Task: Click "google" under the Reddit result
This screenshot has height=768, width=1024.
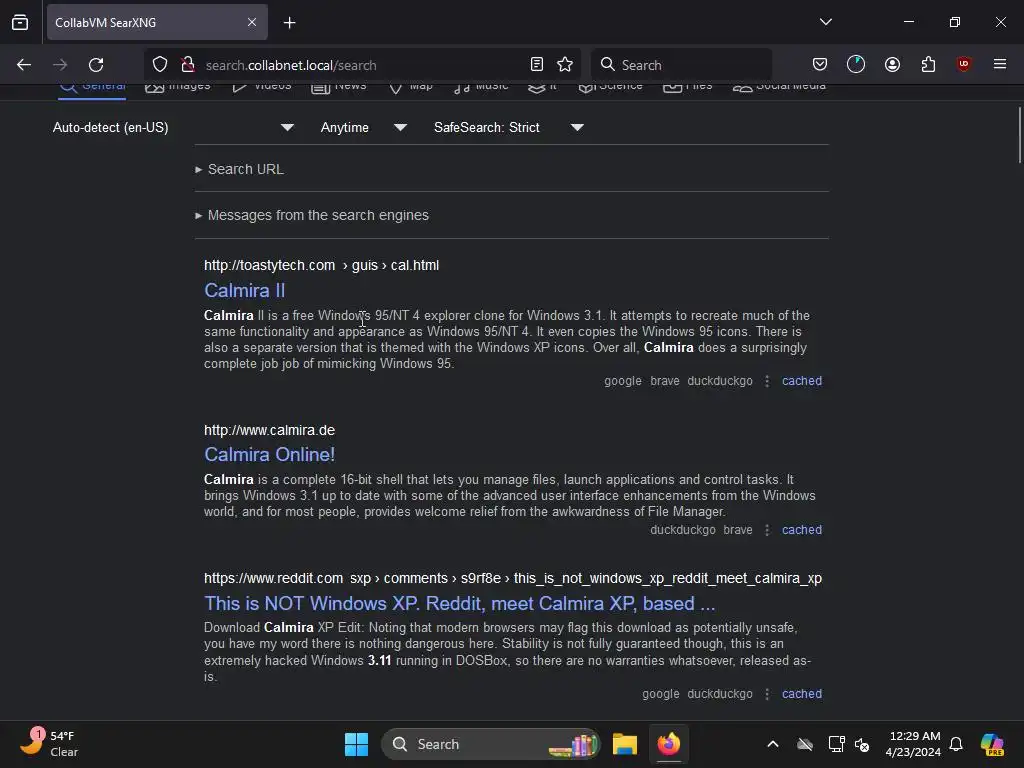Action: (660, 694)
